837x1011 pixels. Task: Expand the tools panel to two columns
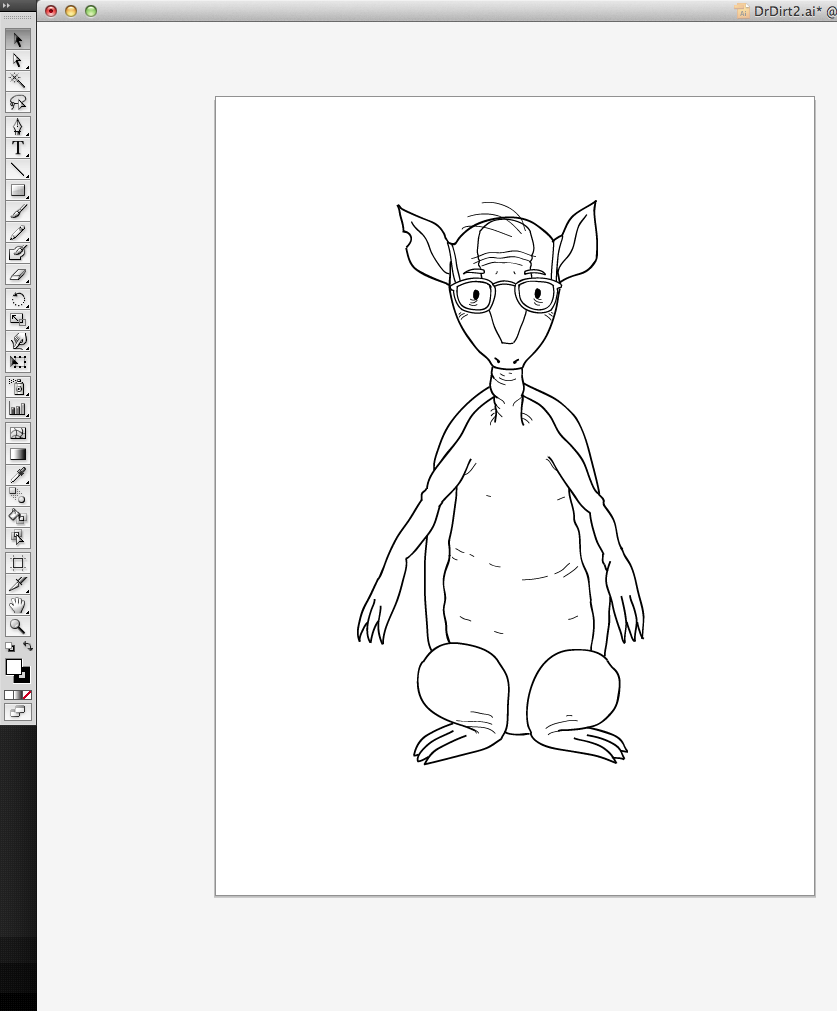(7, 5)
